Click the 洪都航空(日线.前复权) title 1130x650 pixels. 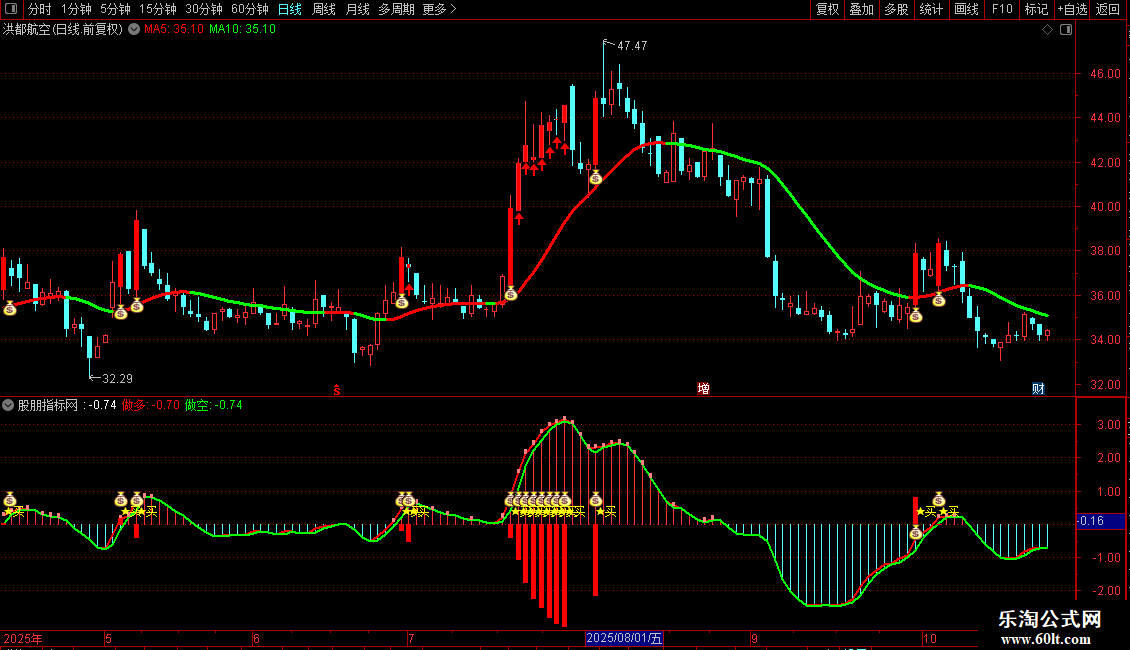point(63,29)
